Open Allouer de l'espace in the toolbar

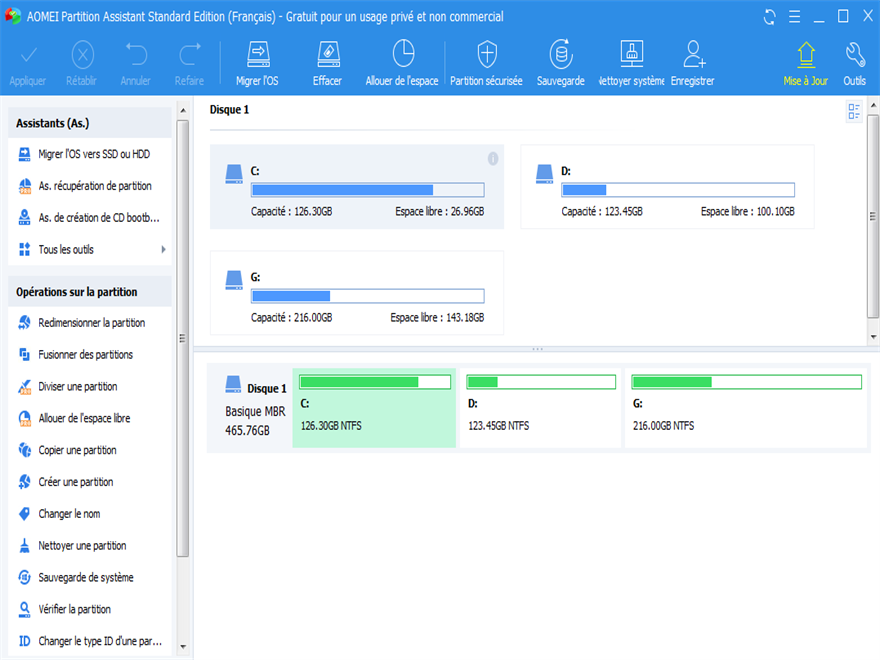(402, 64)
